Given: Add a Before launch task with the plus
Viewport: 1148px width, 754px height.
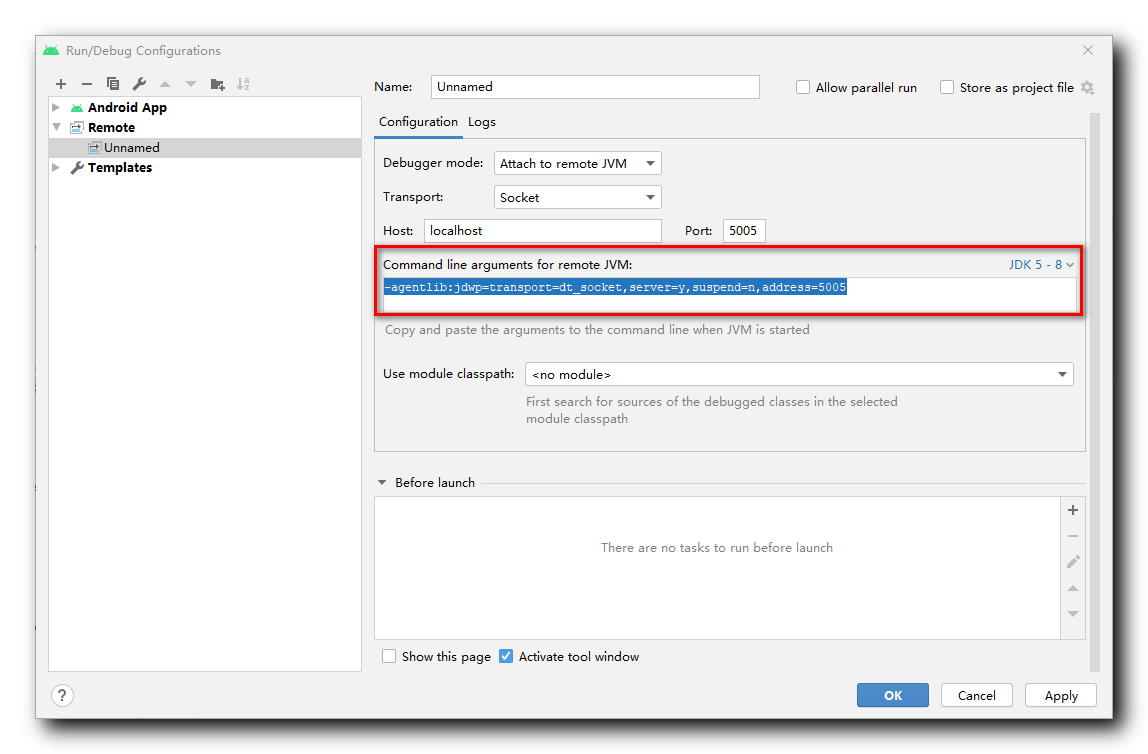Looking at the screenshot, I should coord(1073,510).
